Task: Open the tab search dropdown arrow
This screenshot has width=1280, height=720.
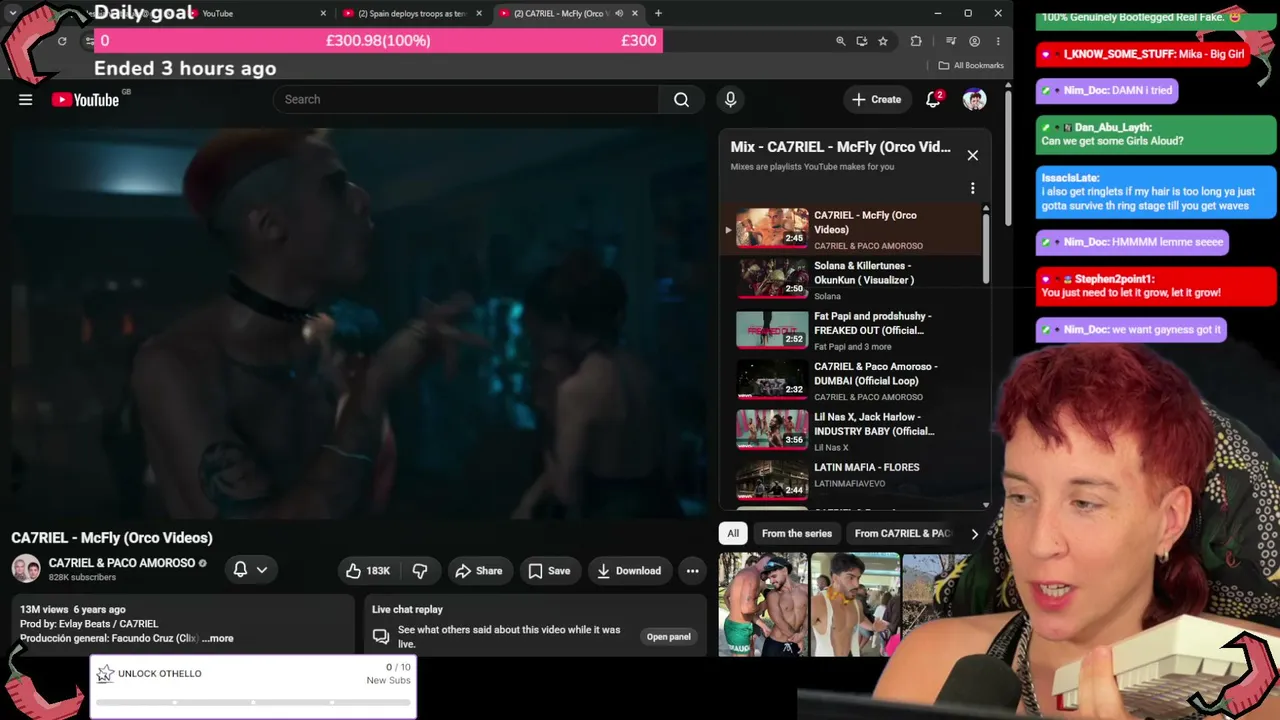Action: pyautogui.click(x=13, y=13)
